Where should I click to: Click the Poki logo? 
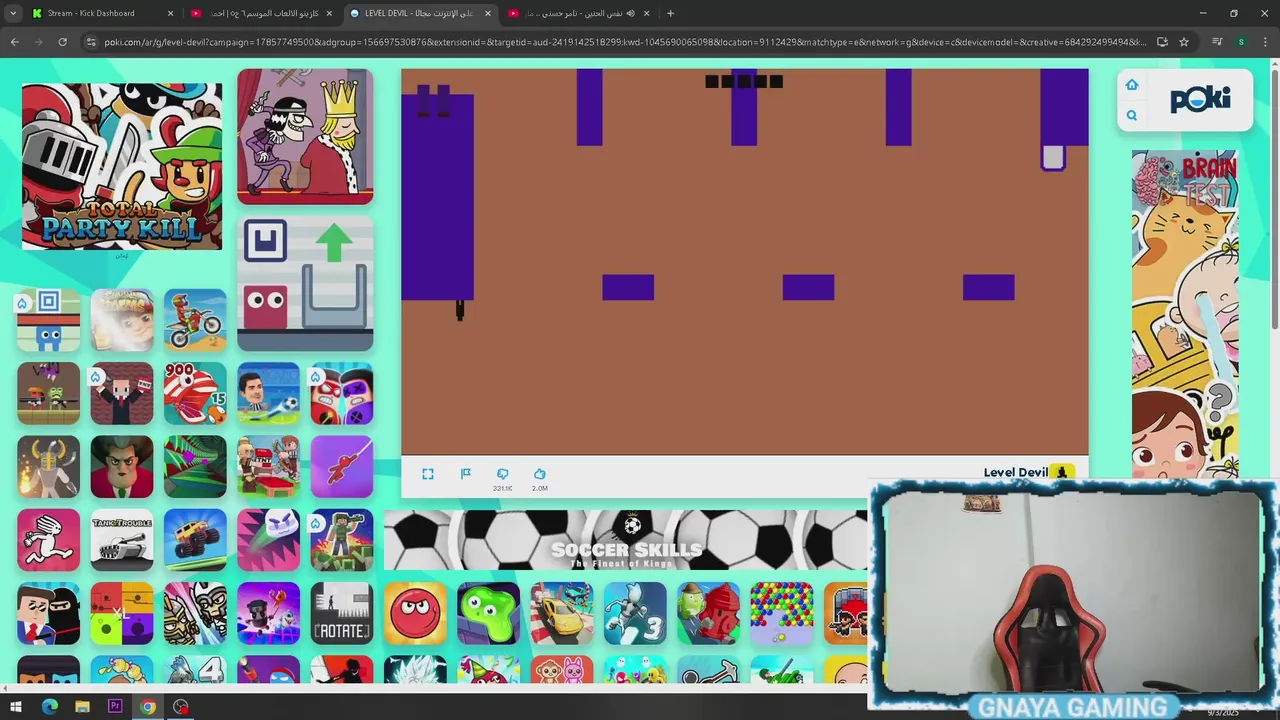tap(1200, 99)
